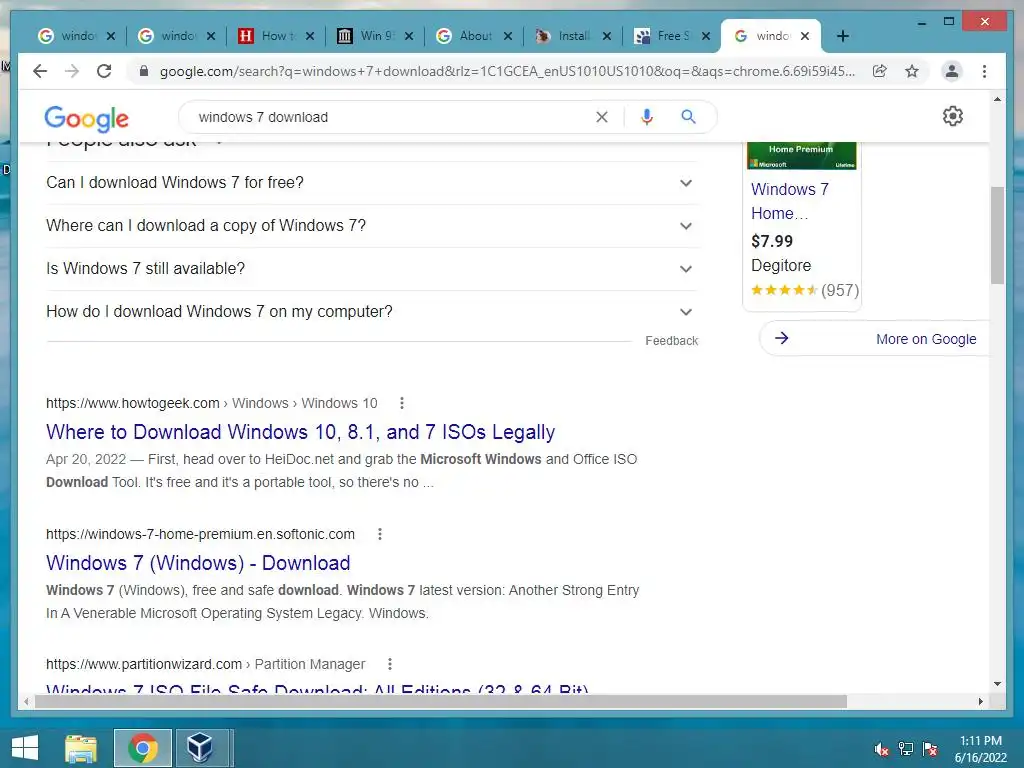Click the scroll right arrow

[980, 701]
